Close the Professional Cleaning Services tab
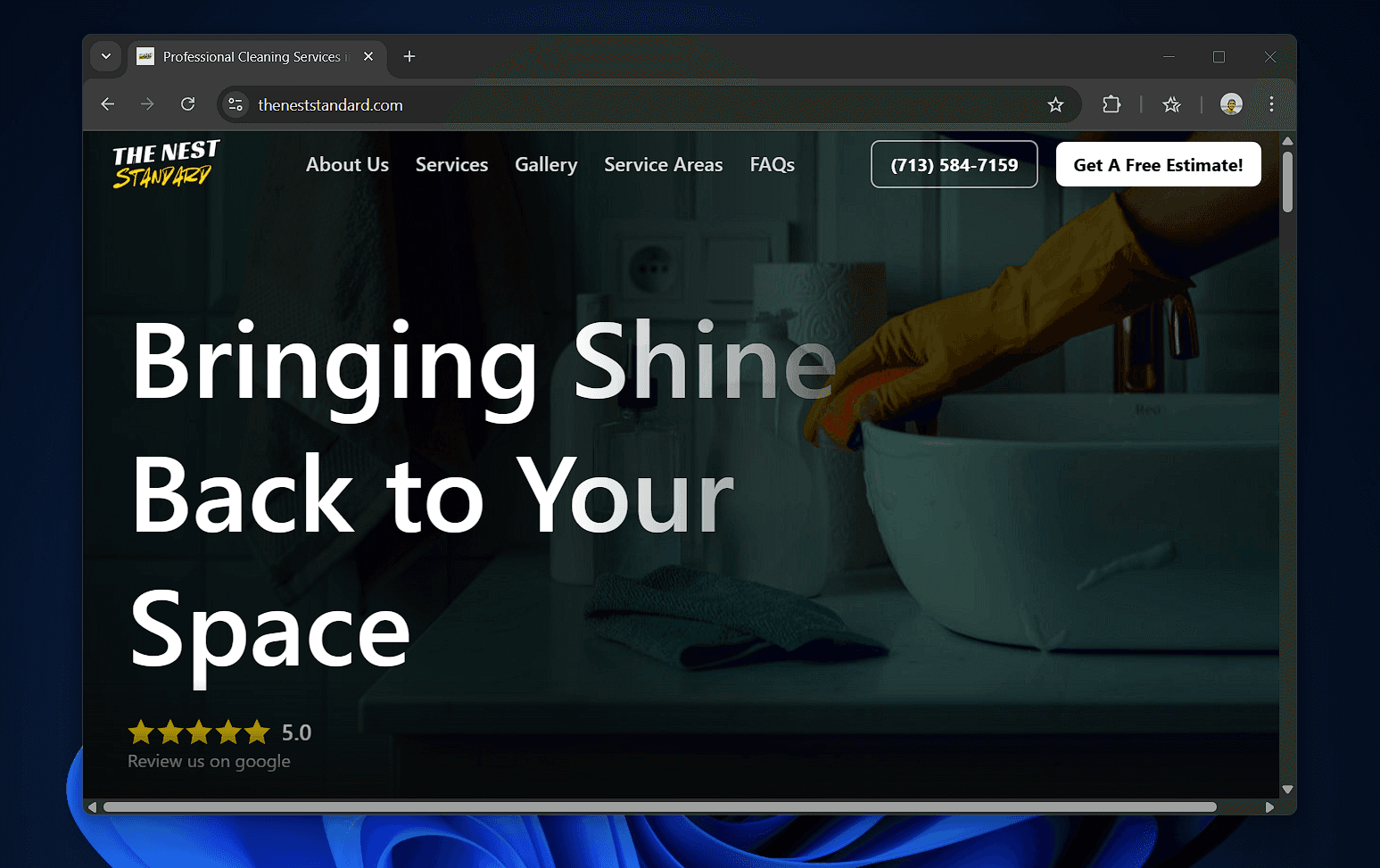The image size is (1380, 868). (x=368, y=56)
